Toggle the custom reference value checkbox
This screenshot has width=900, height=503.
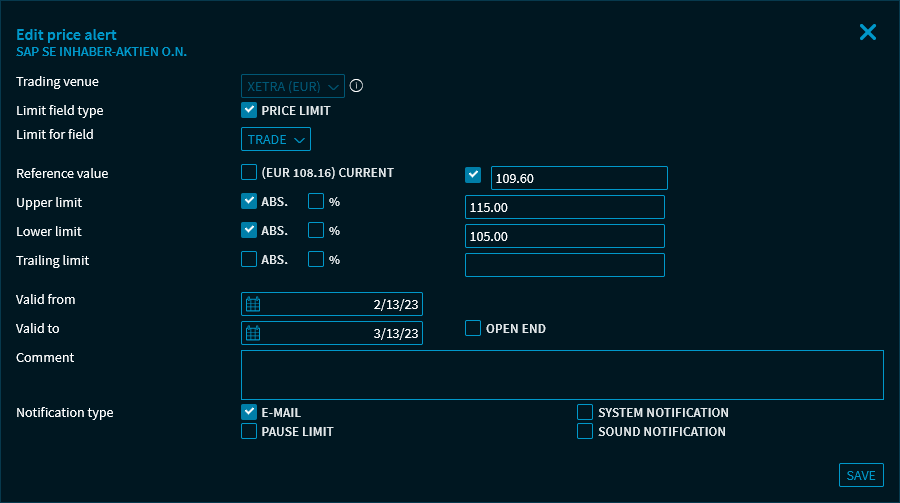coord(474,175)
